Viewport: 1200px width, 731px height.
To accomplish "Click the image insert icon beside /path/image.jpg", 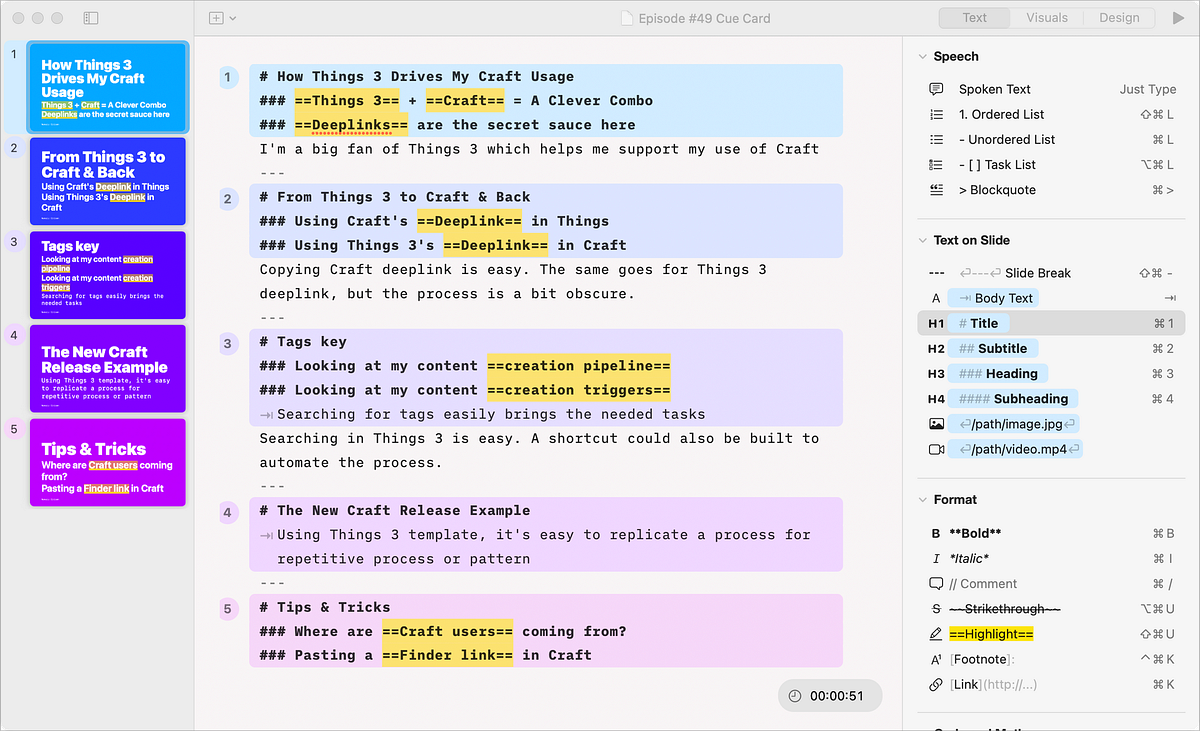I will 936,423.
